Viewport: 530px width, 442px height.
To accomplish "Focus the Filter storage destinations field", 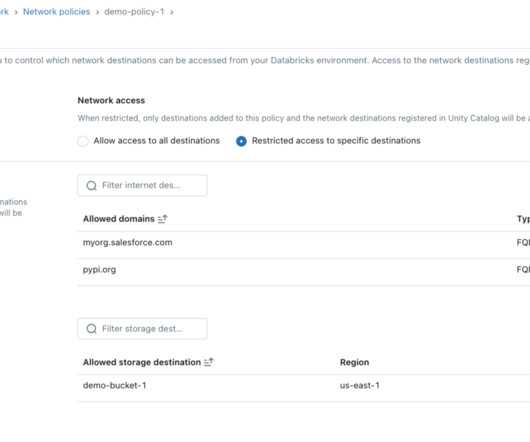I will coord(142,329).
